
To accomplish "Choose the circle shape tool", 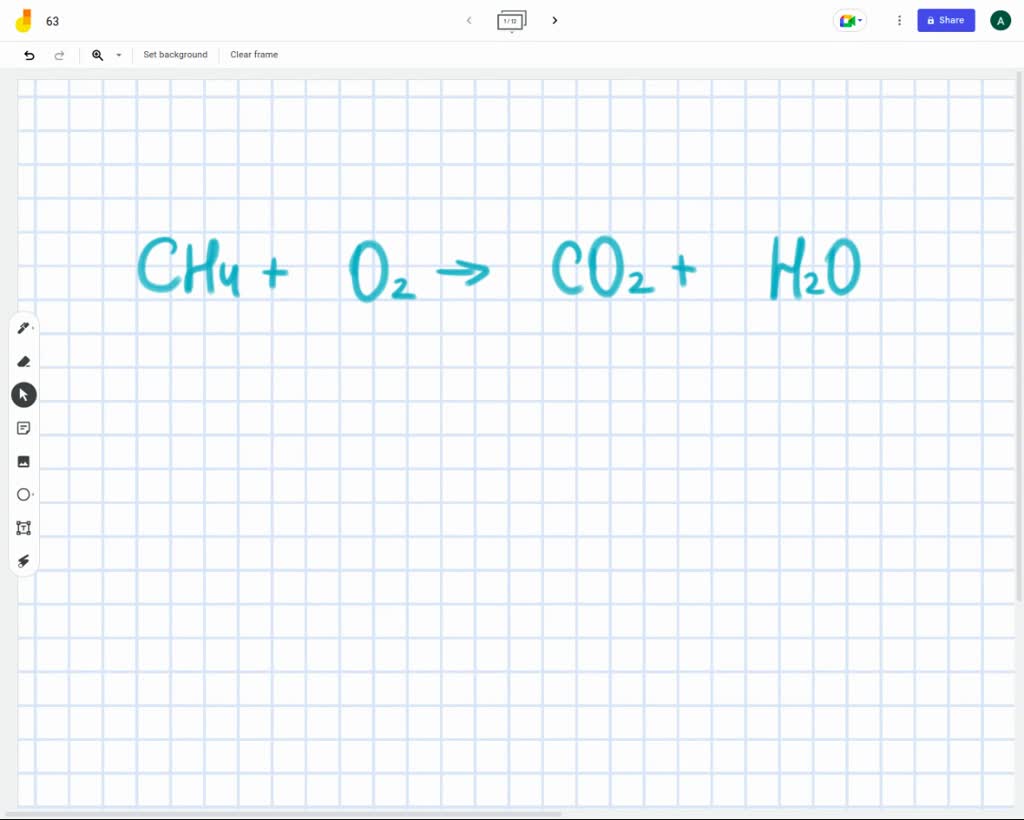I will click(x=23, y=494).
